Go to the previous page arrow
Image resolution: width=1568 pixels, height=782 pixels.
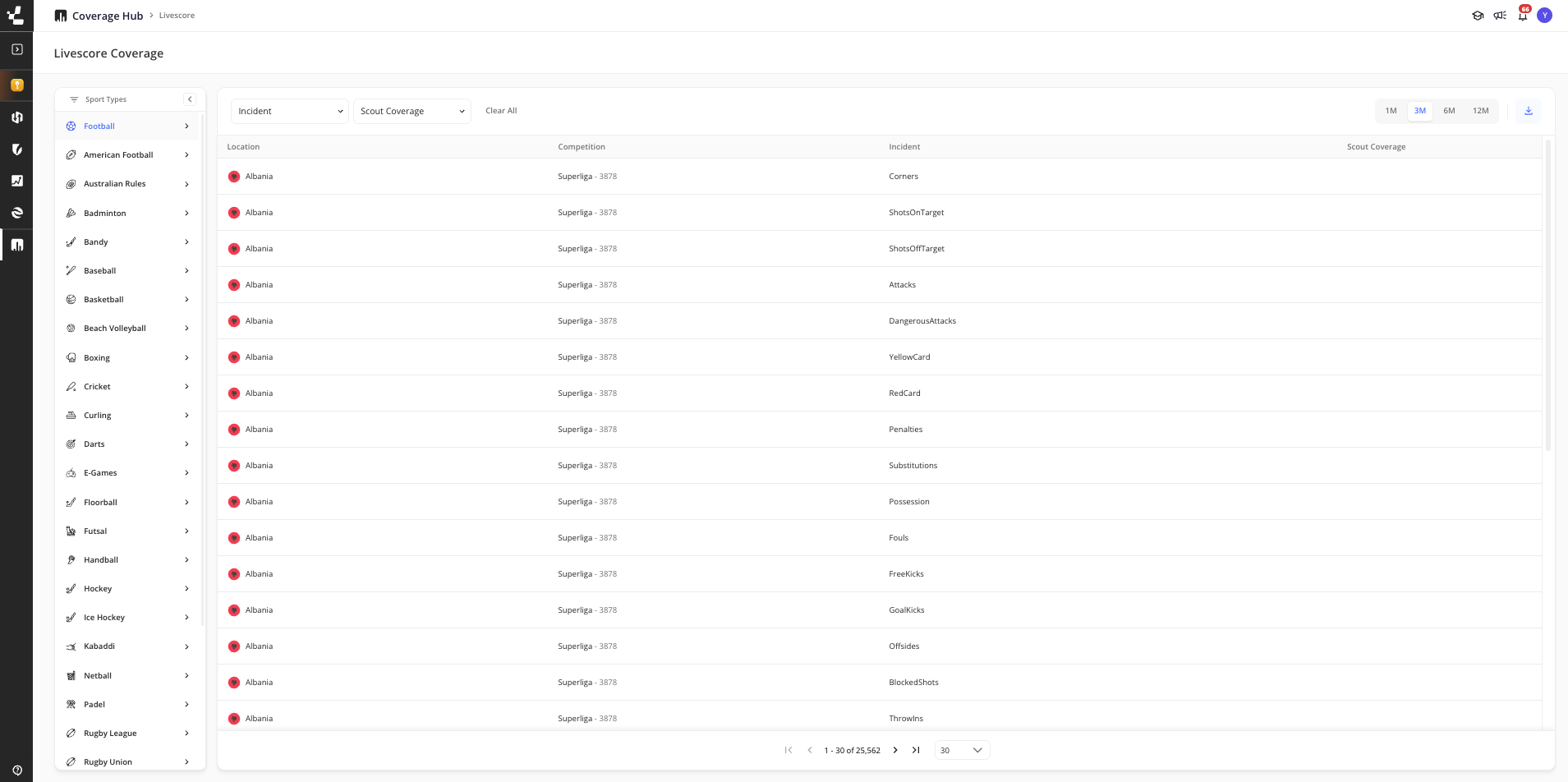810,750
